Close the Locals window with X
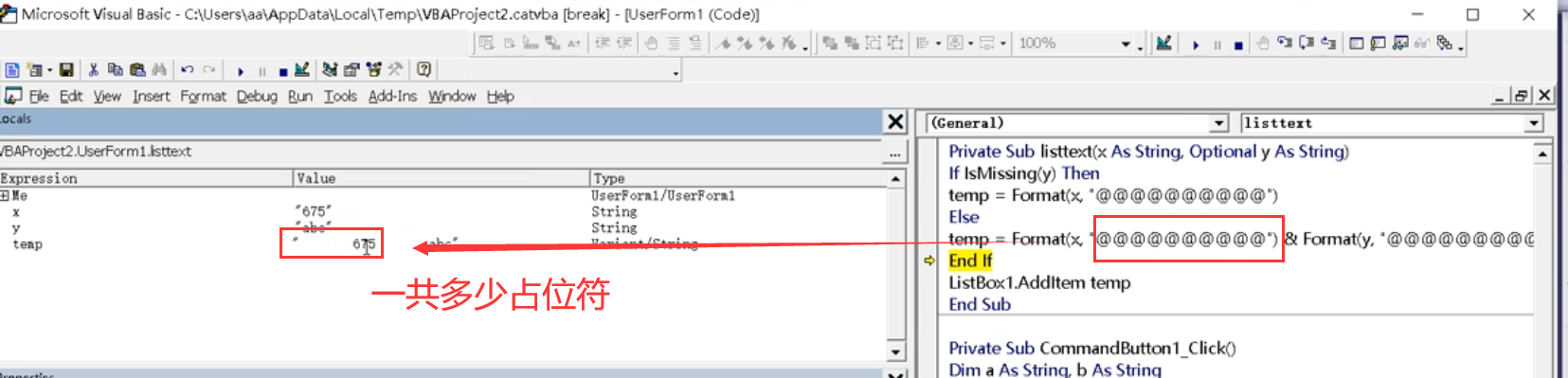The height and width of the screenshot is (378, 1568). (895, 121)
